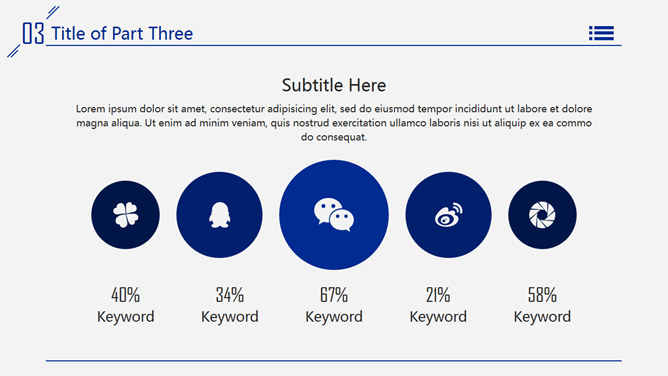Click the Subtitle Here heading
This screenshot has width=668, height=376.
[334, 85]
